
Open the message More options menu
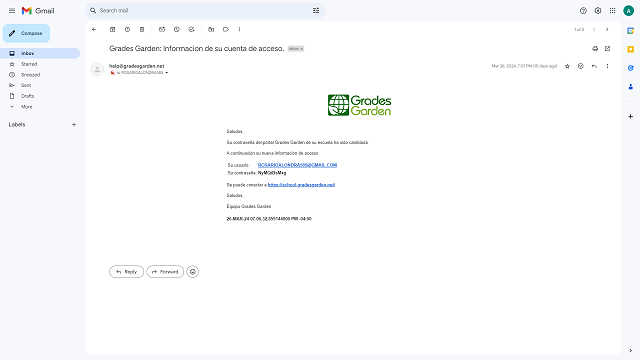607,66
